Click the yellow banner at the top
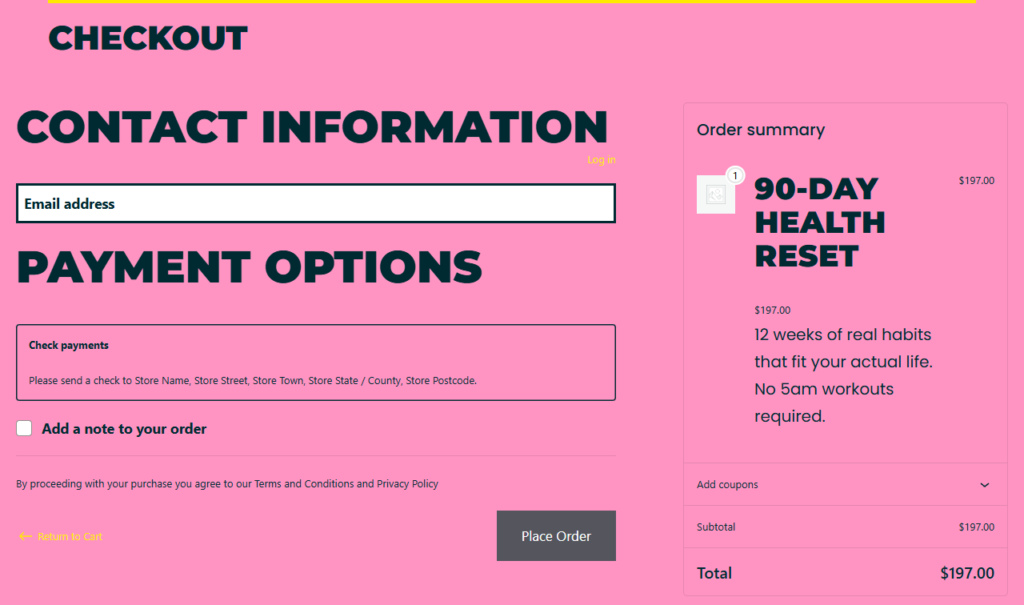Viewport: 1024px width, 605px height. [512, 4]
